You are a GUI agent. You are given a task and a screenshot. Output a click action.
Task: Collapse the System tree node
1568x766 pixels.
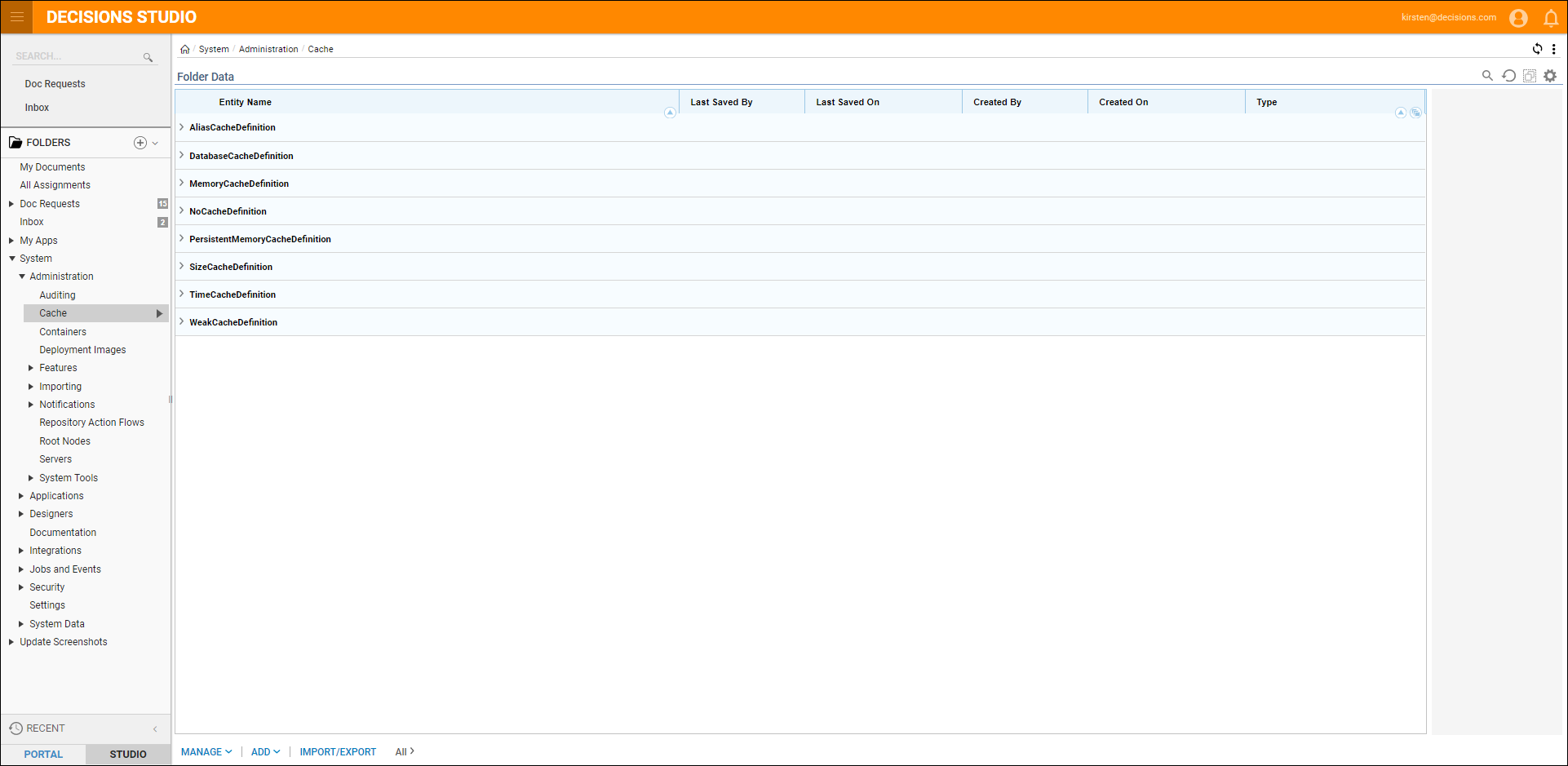click(11, 259)
